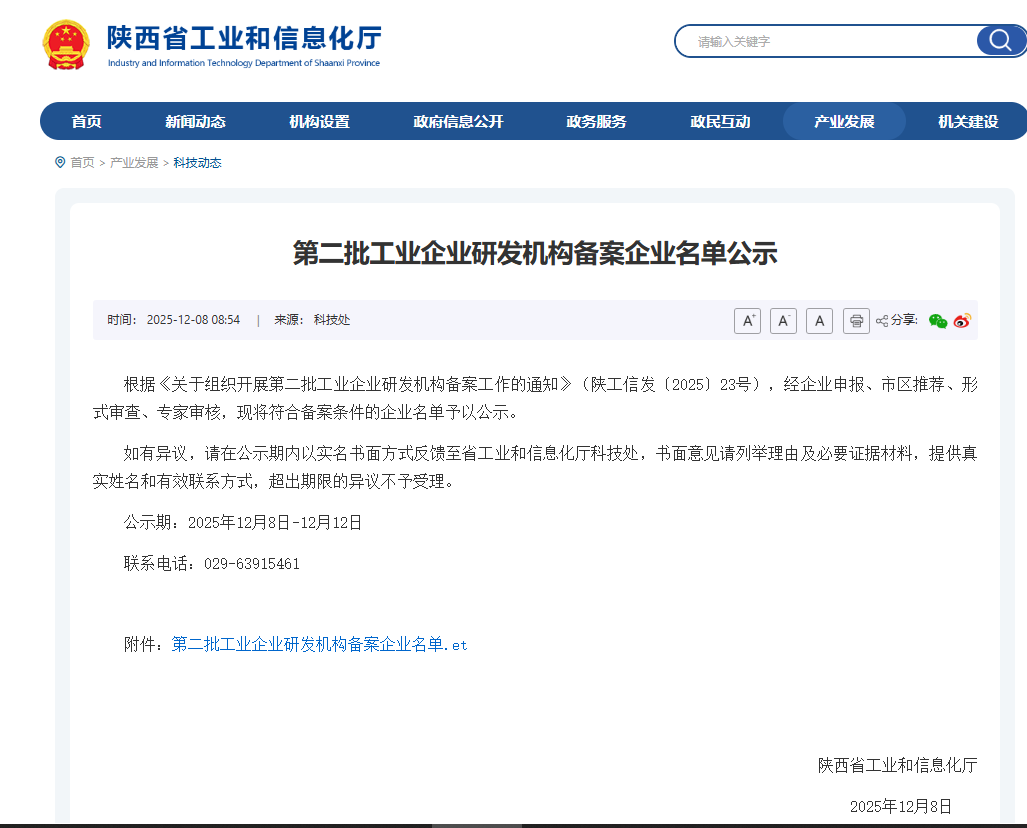Download the 第二批工业企业研发机构备案企业名单.et attachment

tap(319, 645)
